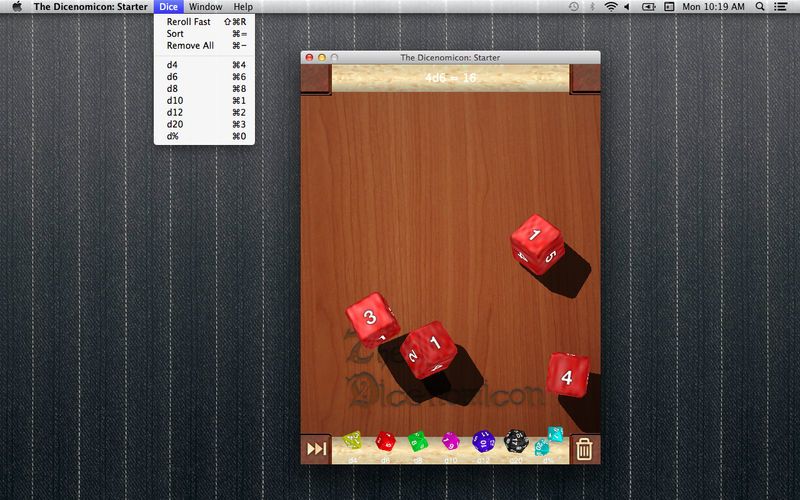Viewport: 800px width, 500px height.
Task: Open the Apple menu
Action: pyautogui.click(x=17, y=7)
